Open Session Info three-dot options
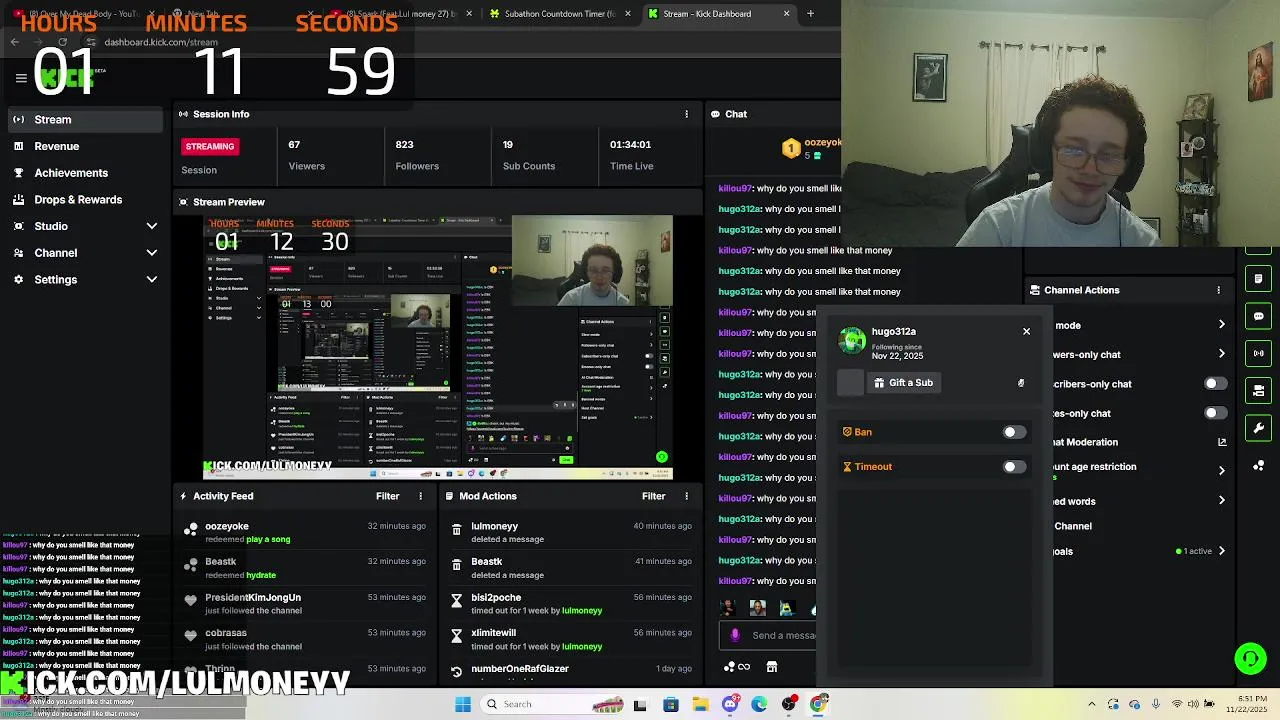Viewport: 1280px width, 720px height. pos(686,114)
